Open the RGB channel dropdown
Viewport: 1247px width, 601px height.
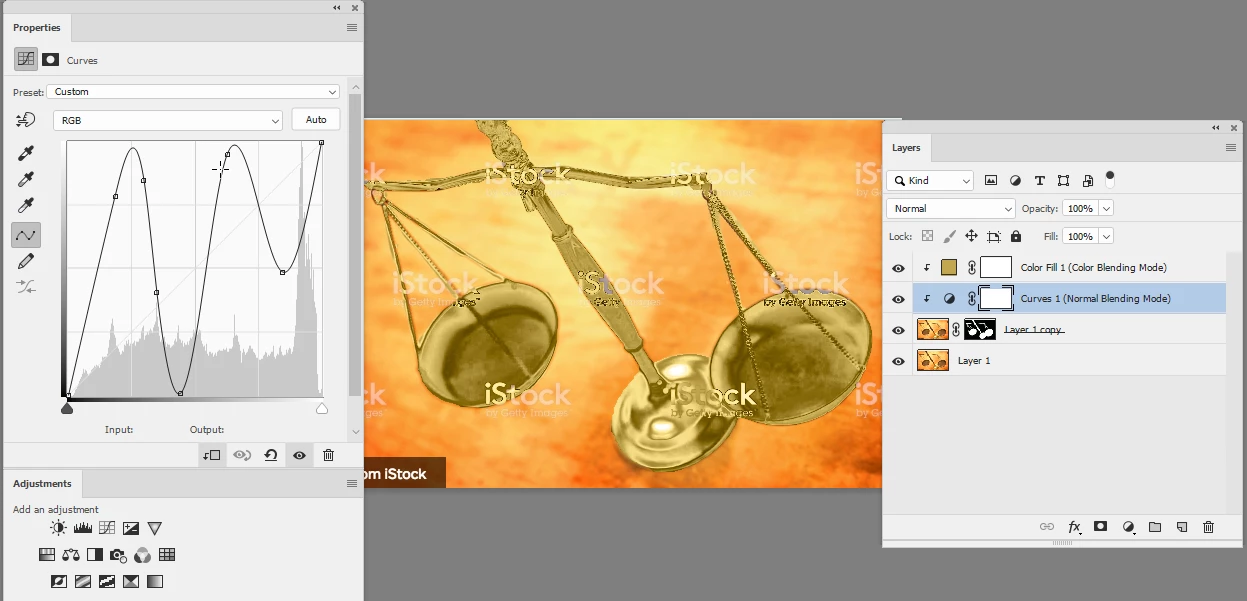click(169, 120)
